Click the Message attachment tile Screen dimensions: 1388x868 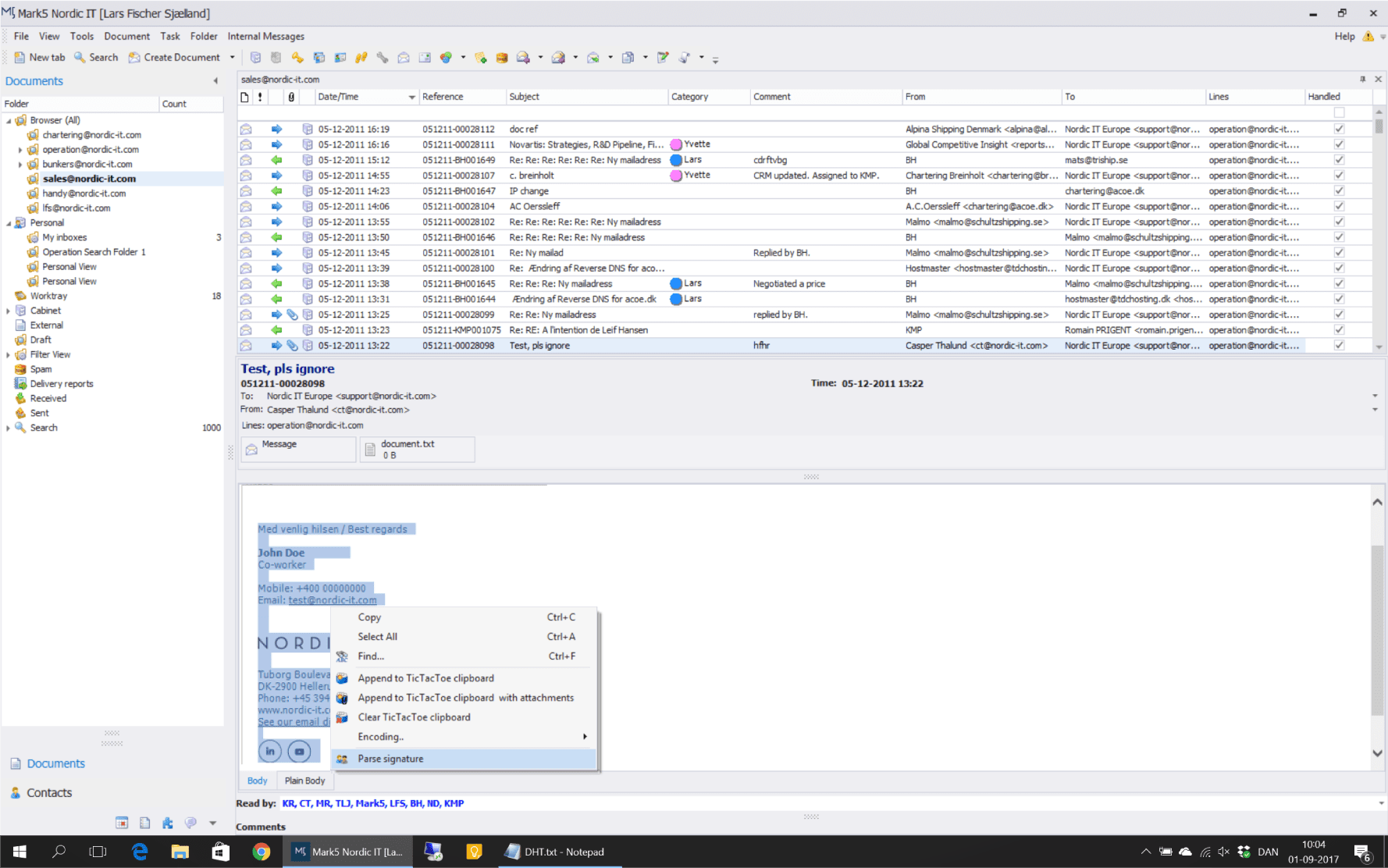(x=298, y=450)
